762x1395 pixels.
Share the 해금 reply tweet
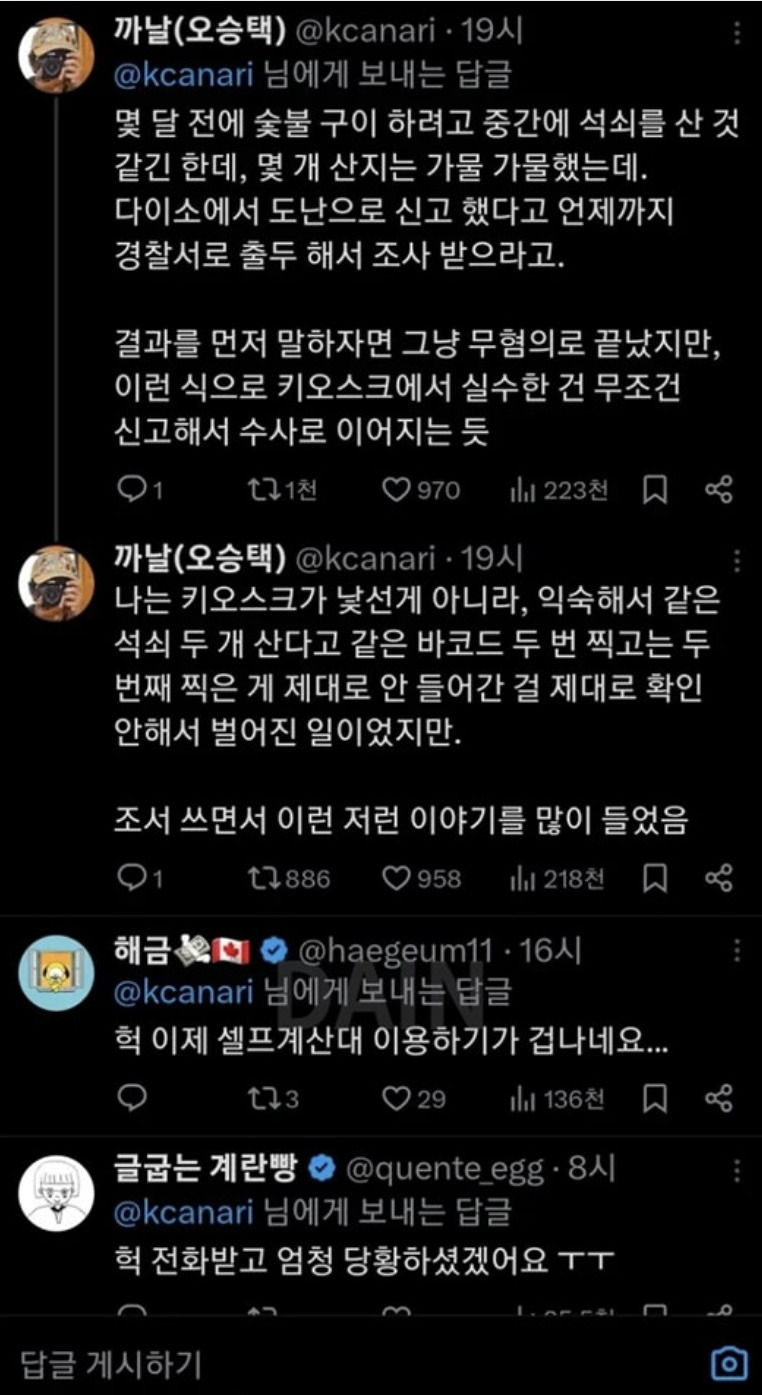click(719, 1098)
